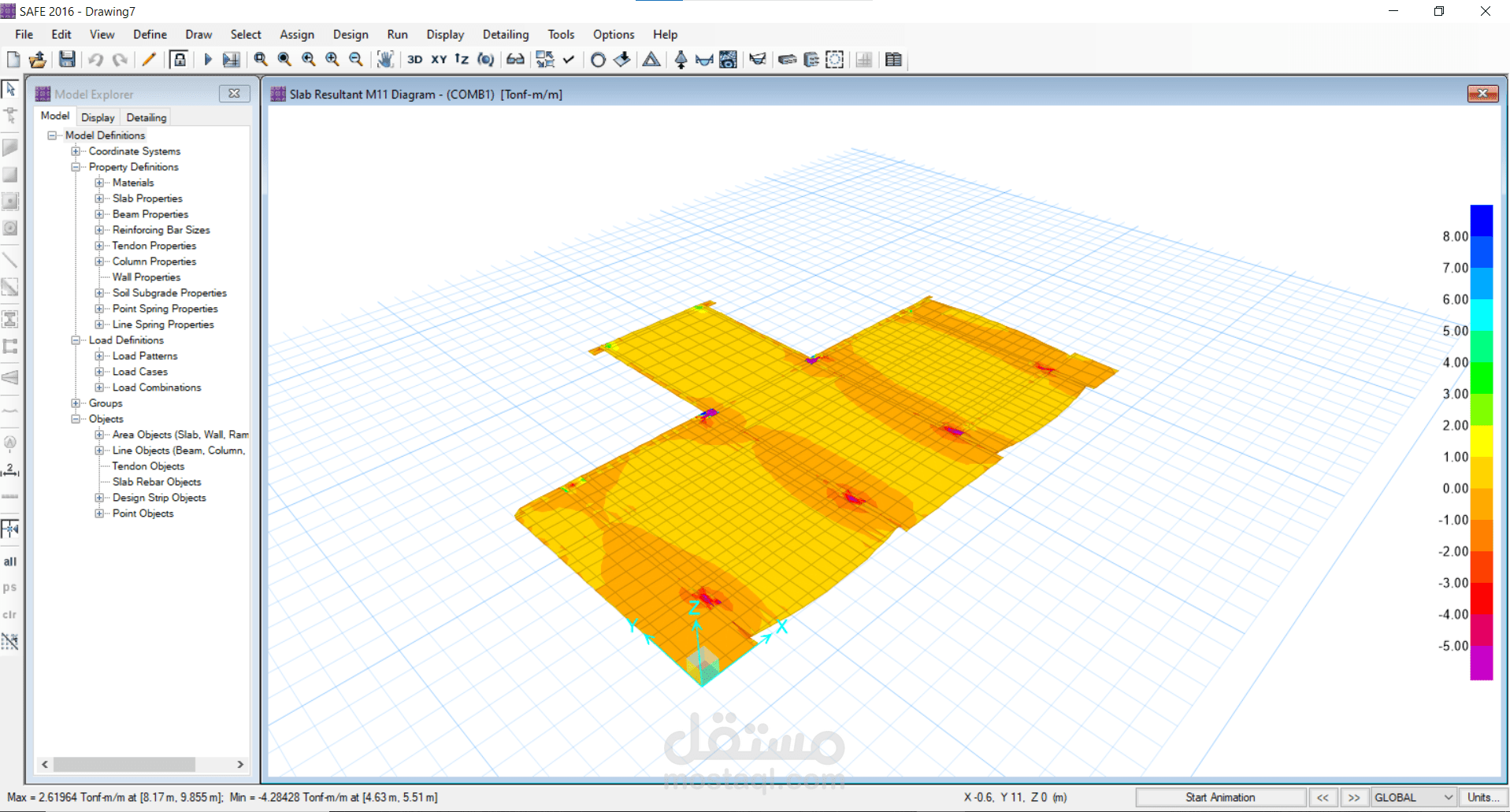
Task: Select the Load Combinations tree item
Action: (x=157, y=387)
